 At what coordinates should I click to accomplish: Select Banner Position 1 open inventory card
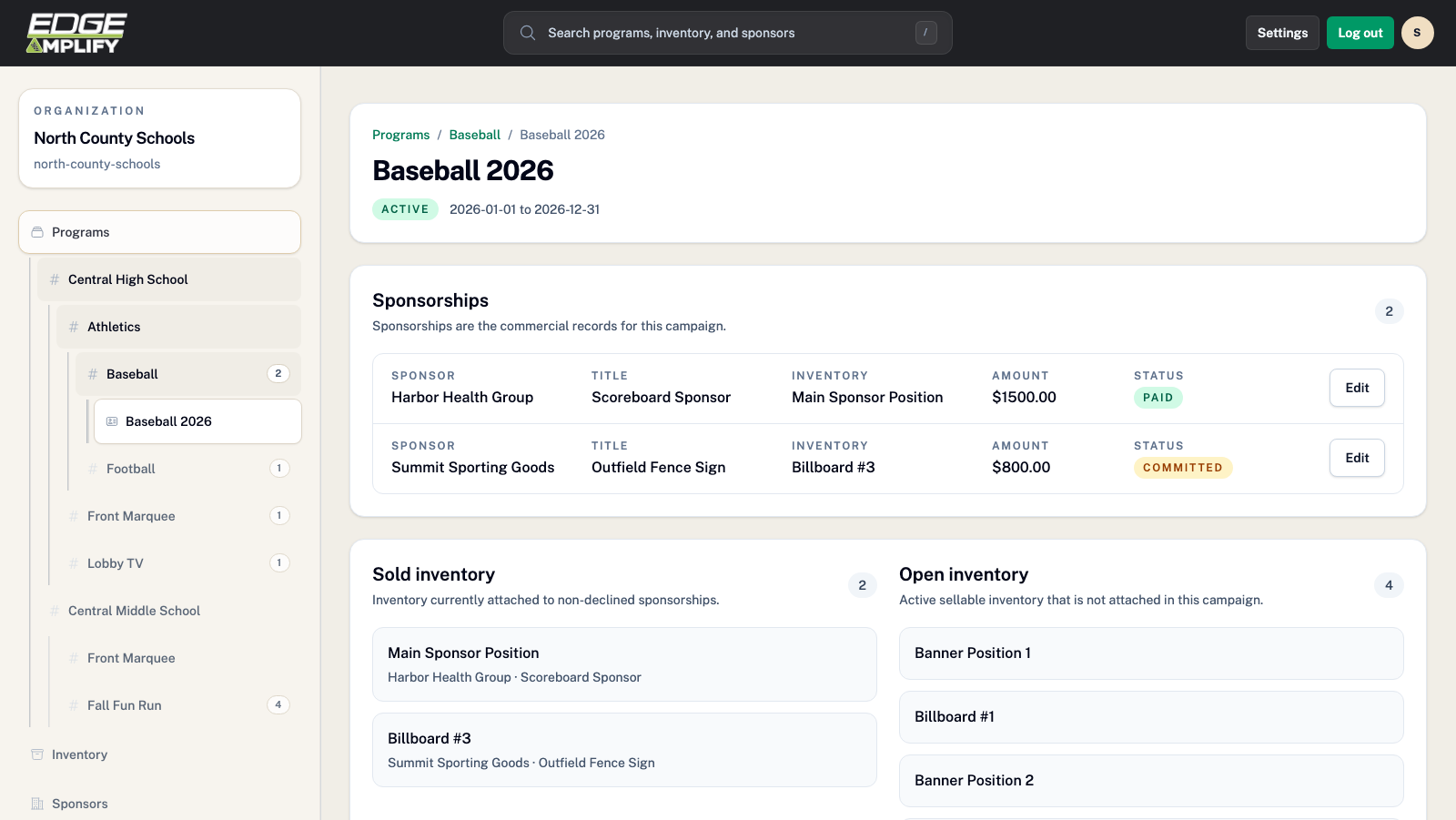1150,653
